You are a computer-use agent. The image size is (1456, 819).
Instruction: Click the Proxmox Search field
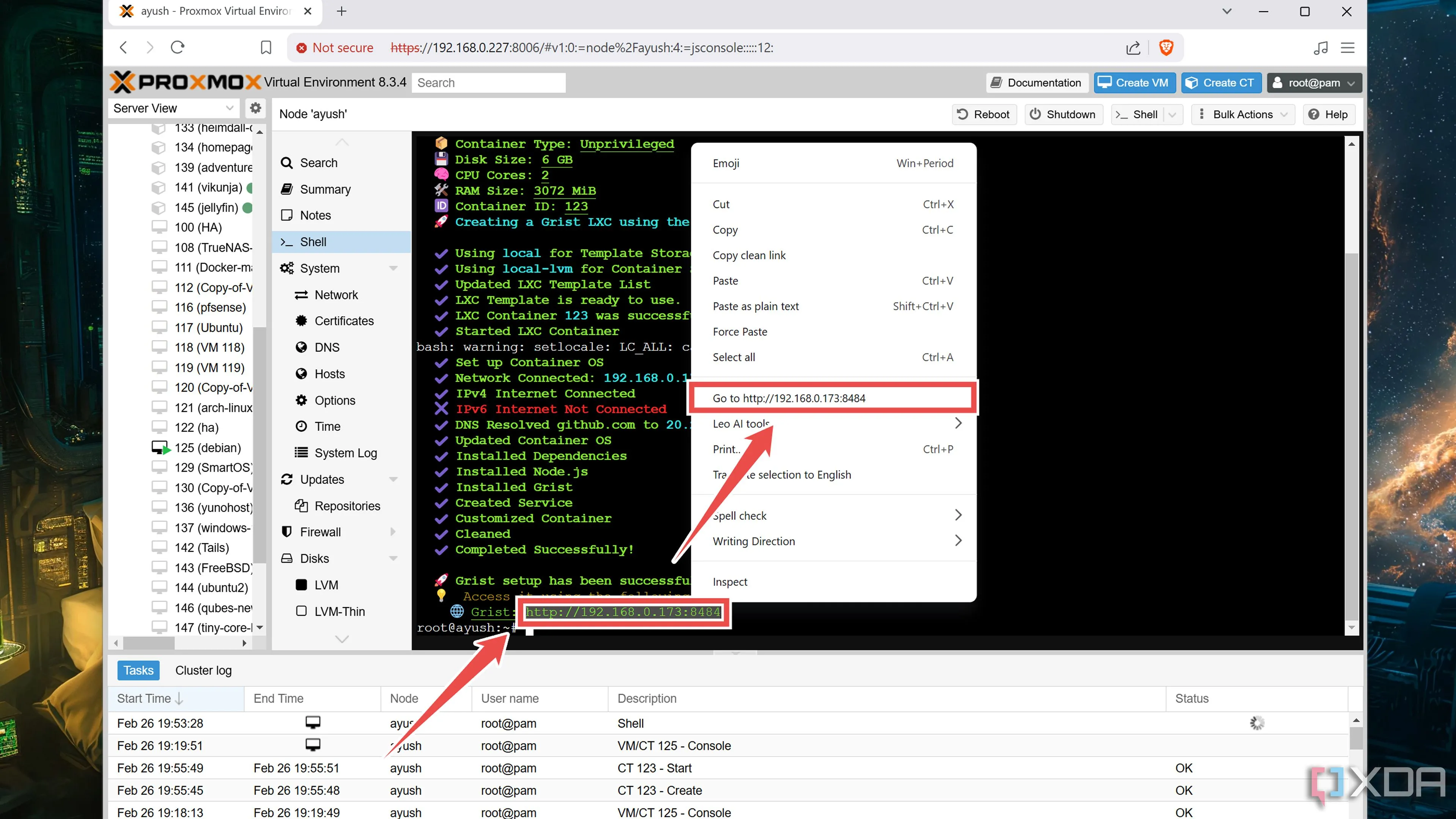pyautogui.click(x=488, y=83)
